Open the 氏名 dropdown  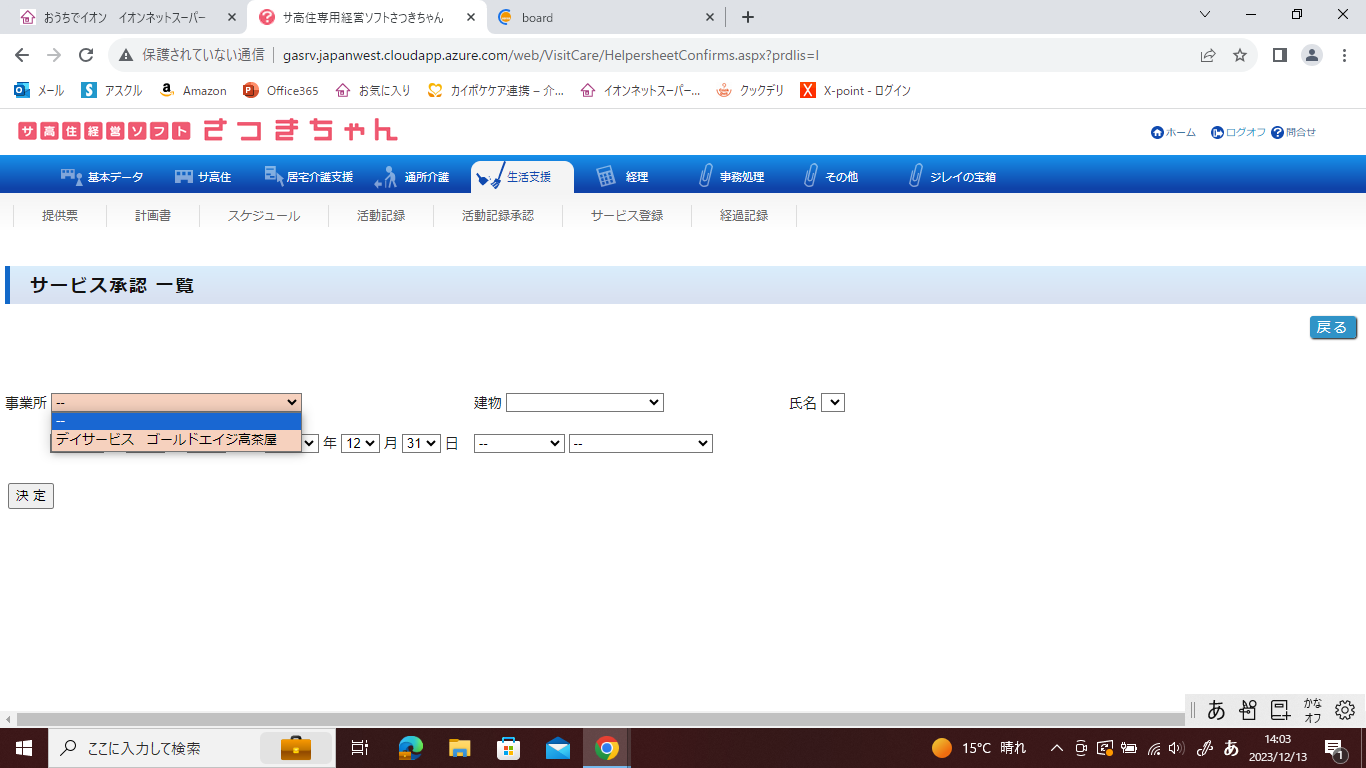click(x=832, y=402)
